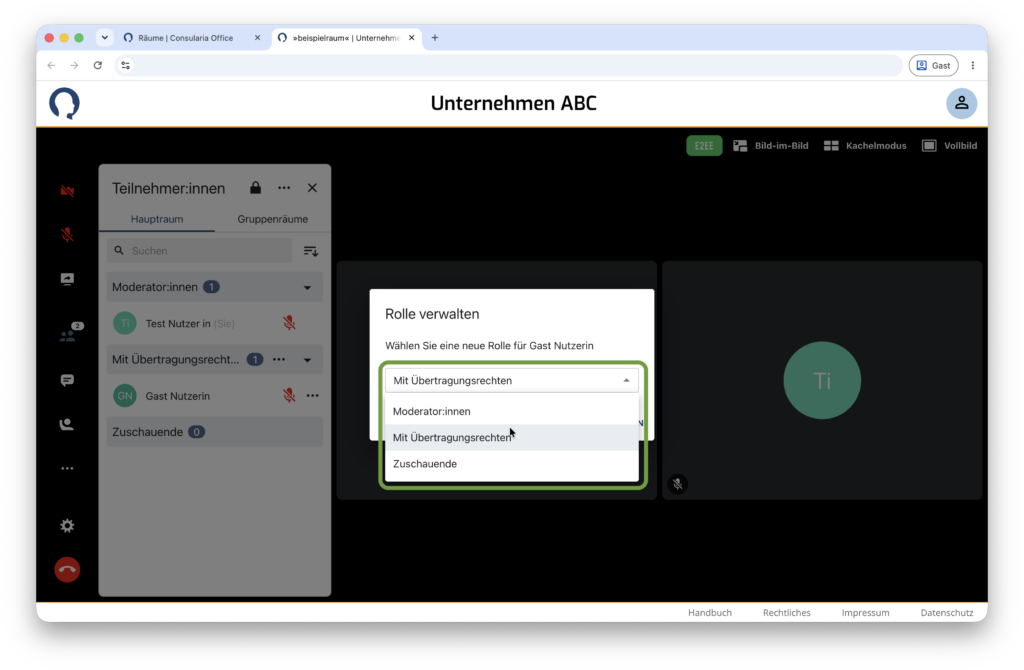Open the Datenschutz footer link
Viewport: 1024px width, 670px height.
coord(947,613)
